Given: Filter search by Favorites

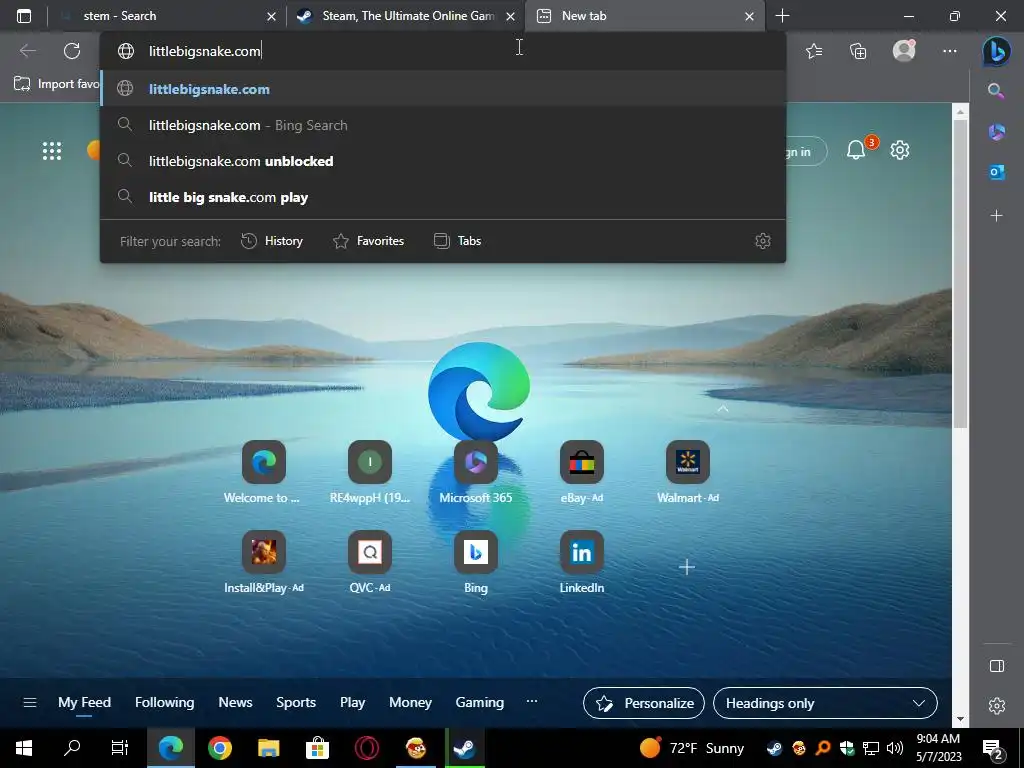Looking at the screenshot, I should (x=368, y=241).
